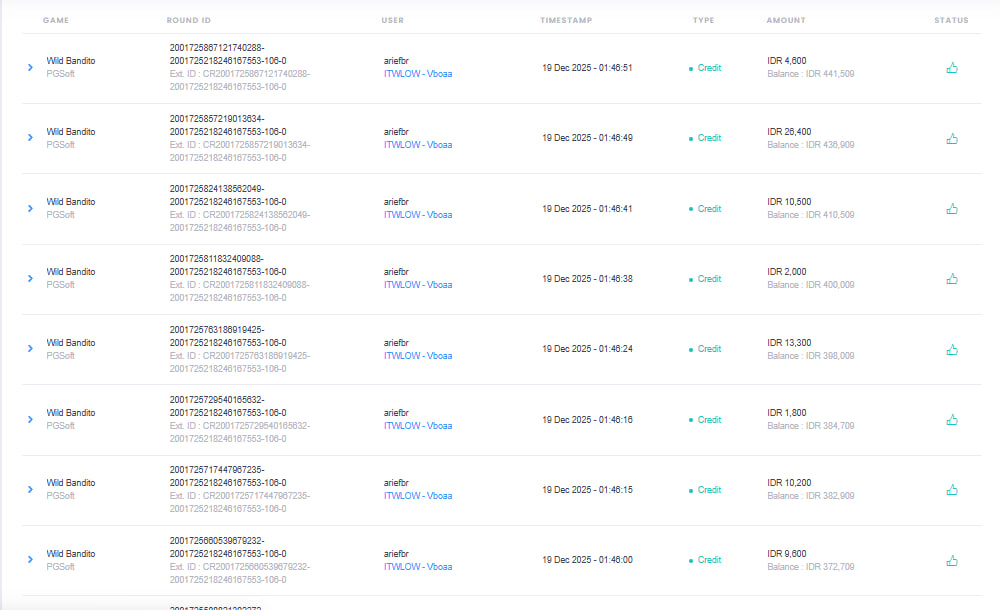Click Balance : IDR 400,009 text

coord(811,285)
